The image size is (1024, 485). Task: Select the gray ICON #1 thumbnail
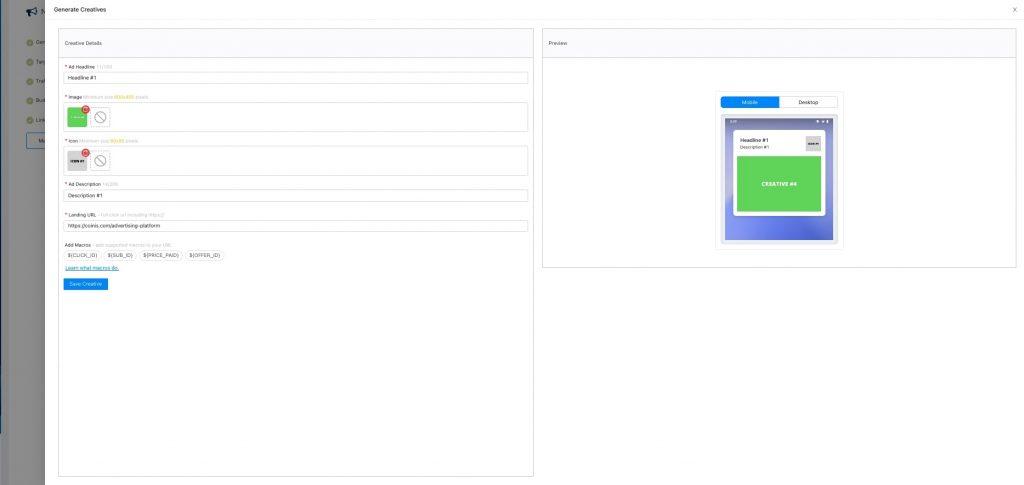click(76, 162)
